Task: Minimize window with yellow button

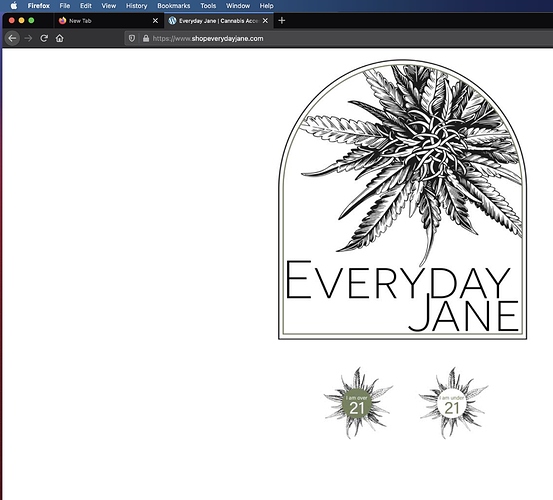Action: point(22,20)
